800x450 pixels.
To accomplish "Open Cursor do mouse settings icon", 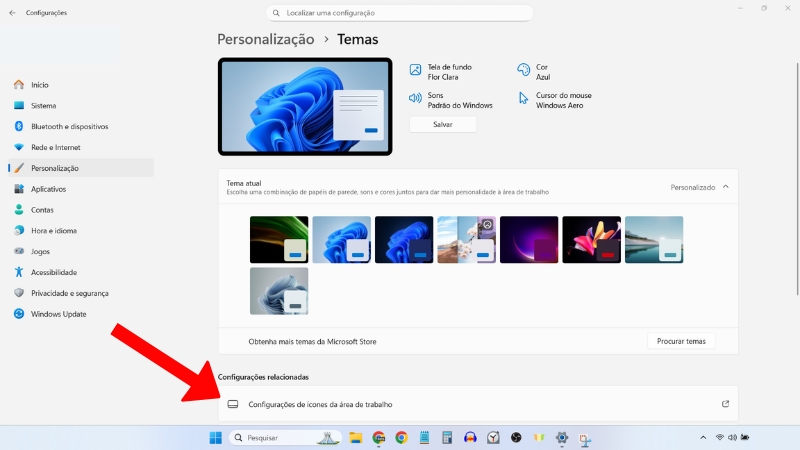I will point(523,99).
